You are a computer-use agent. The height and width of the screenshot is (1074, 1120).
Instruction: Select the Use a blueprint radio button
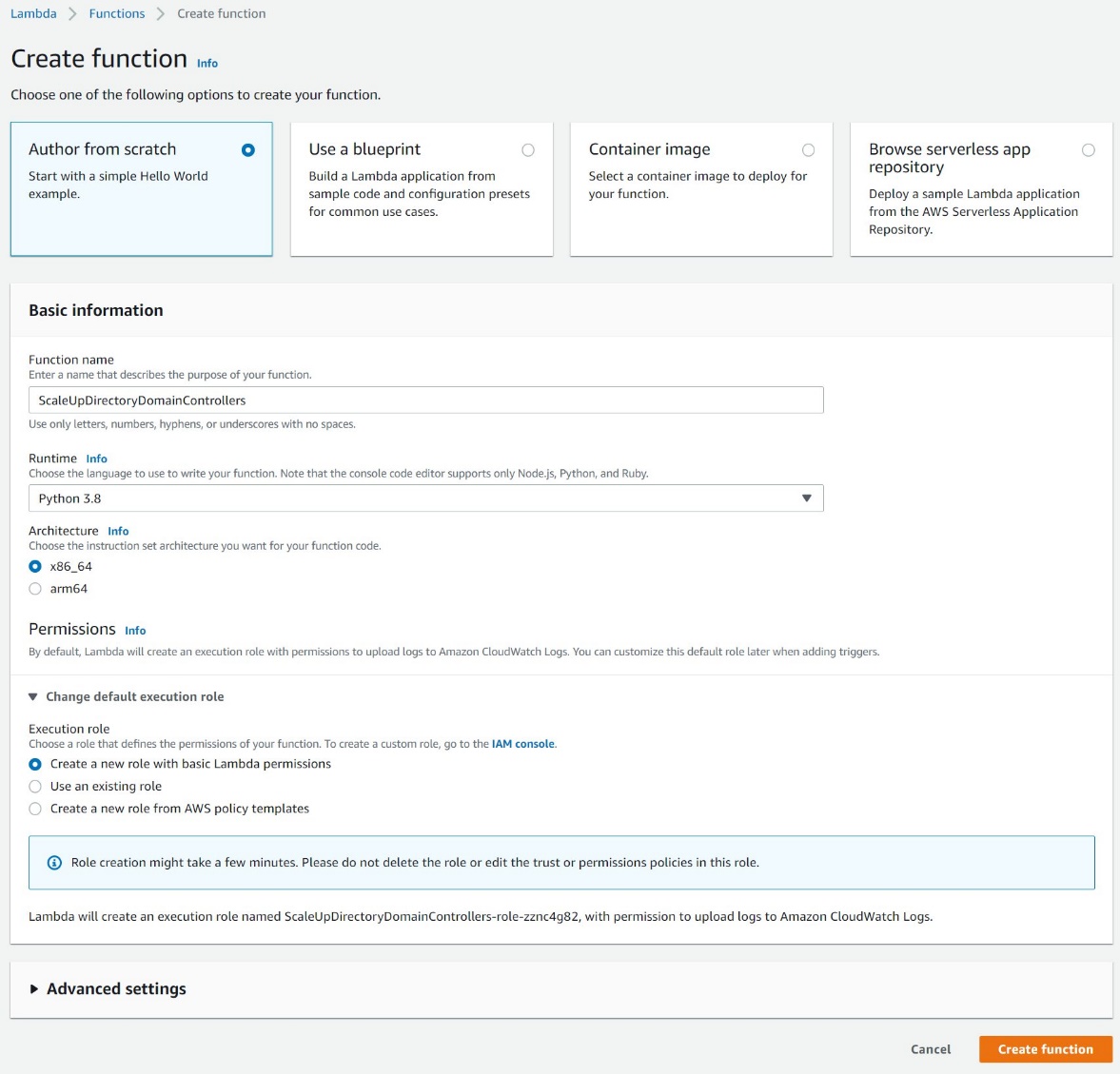coord(528,150)
